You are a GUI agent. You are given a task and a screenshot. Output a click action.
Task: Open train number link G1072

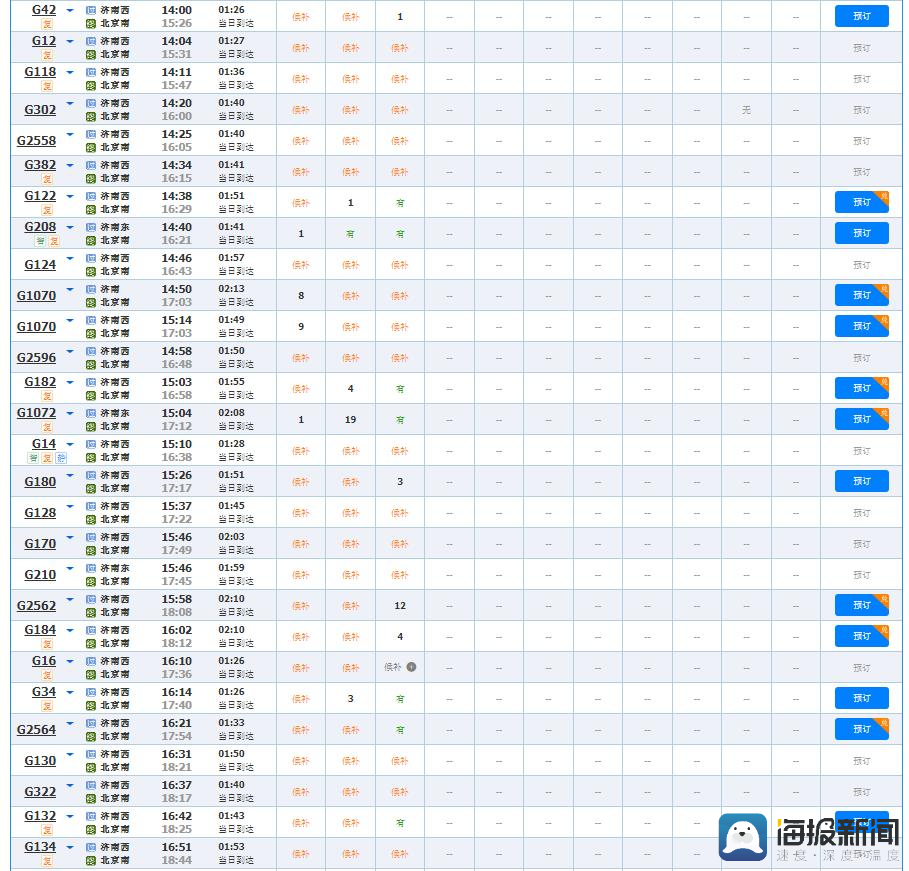pos(37,413)
